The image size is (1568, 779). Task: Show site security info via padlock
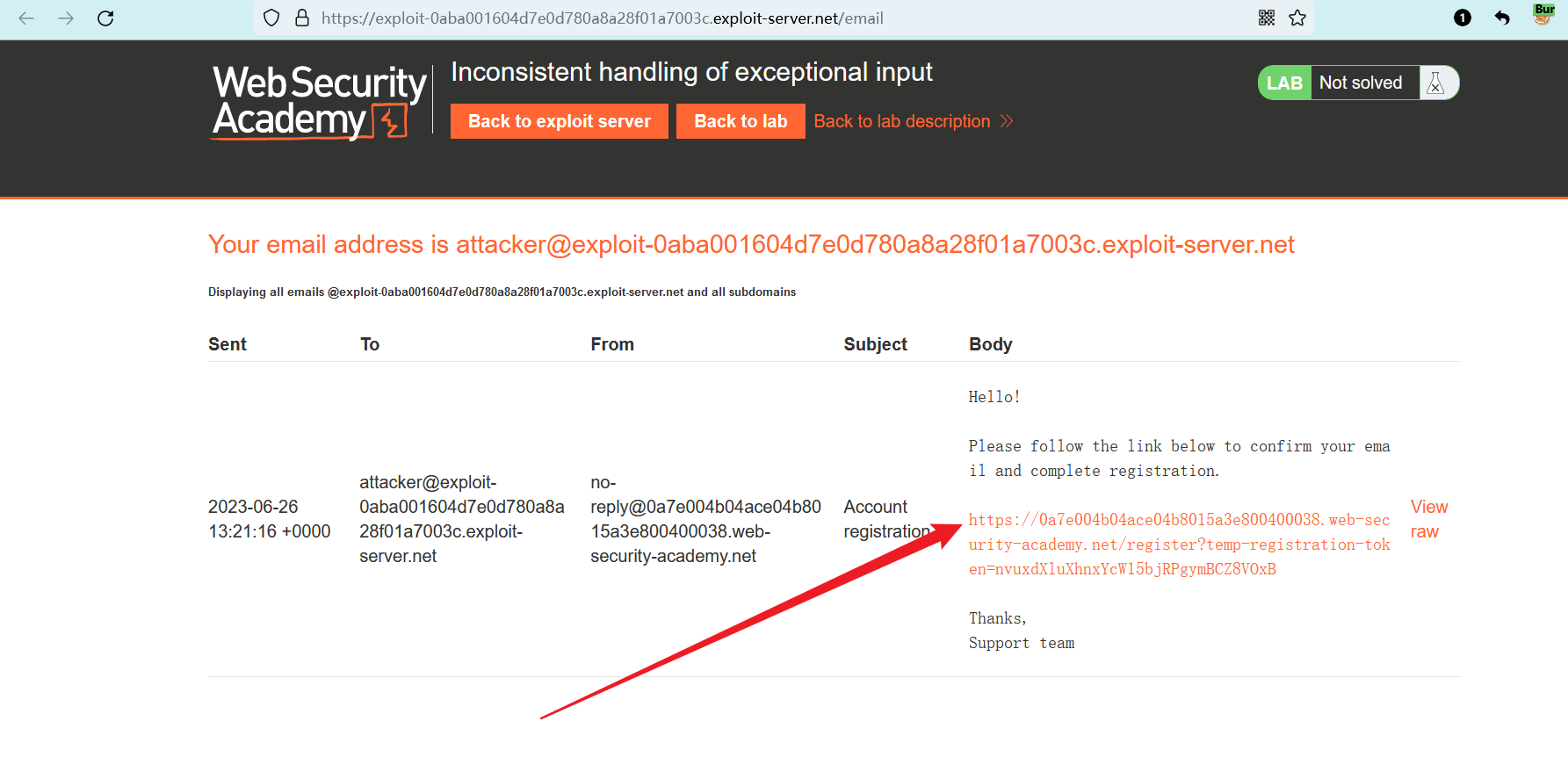click(x=302, y=18)
